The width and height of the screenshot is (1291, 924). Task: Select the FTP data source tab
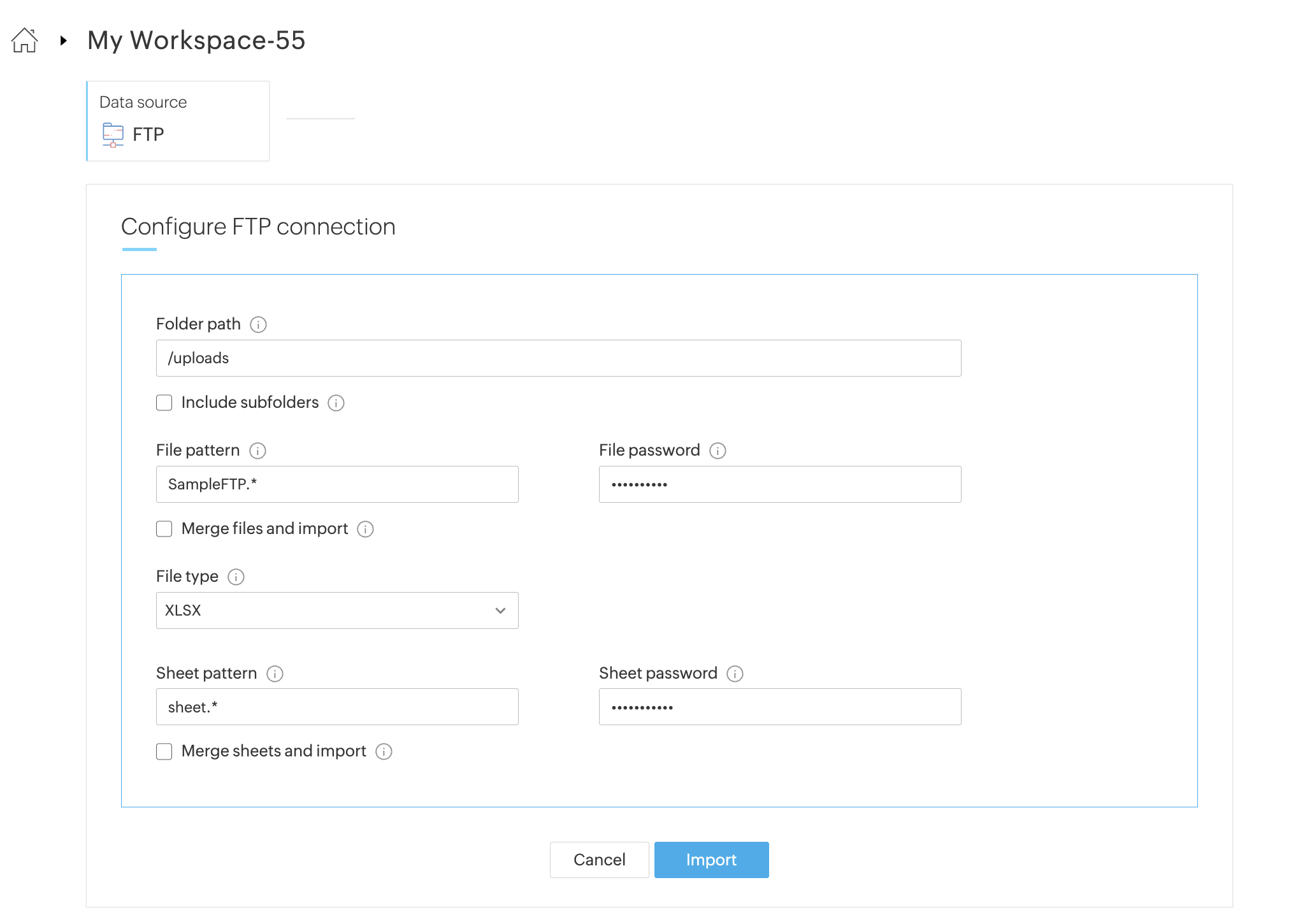click(x=178, y=121)
